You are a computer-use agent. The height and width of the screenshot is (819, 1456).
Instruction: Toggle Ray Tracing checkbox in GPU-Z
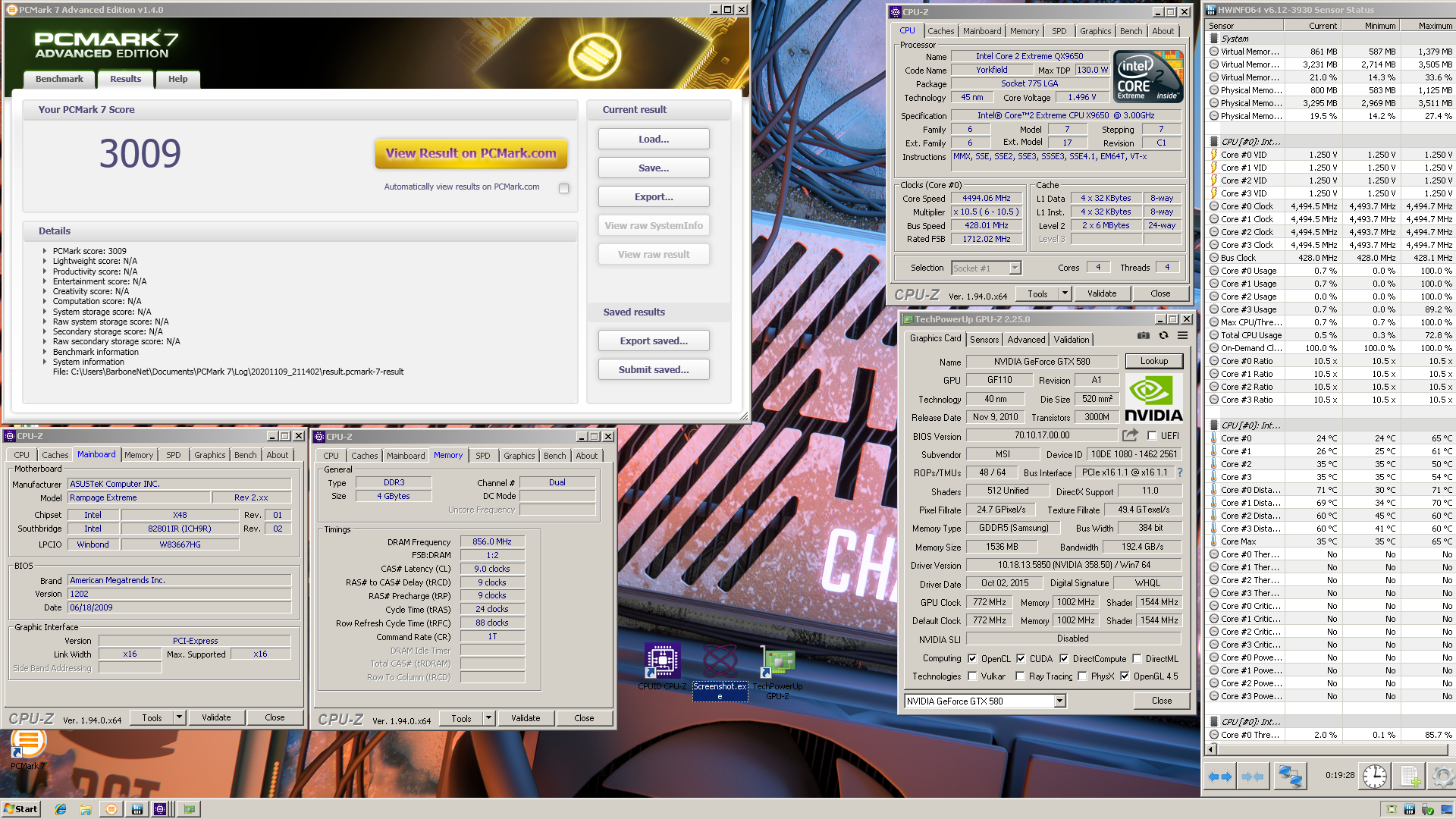1020,676
